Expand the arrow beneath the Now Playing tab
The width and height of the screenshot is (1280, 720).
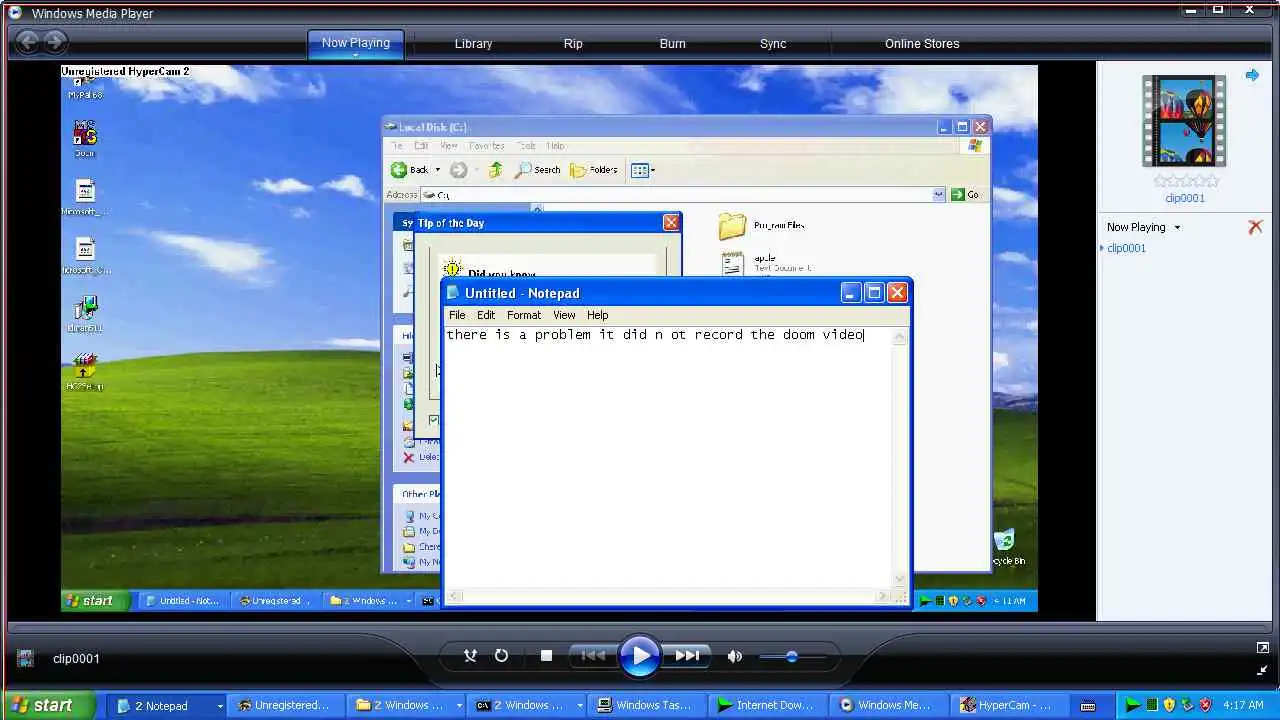(356, 55)
